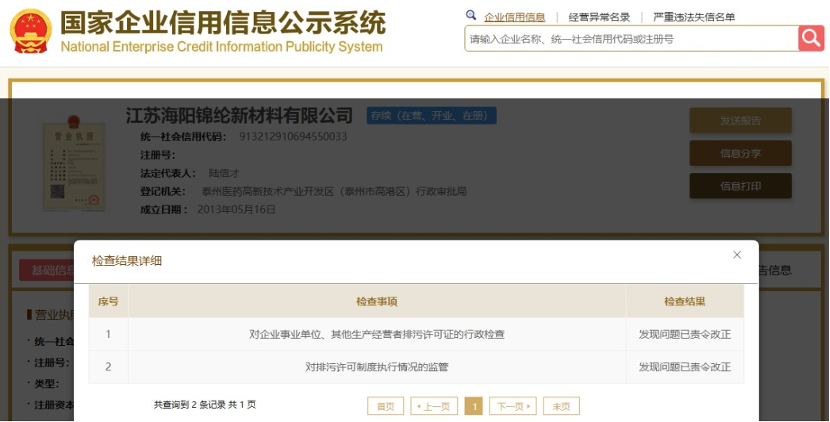Close the 检查结果详细 dialog

pos(737,255)
